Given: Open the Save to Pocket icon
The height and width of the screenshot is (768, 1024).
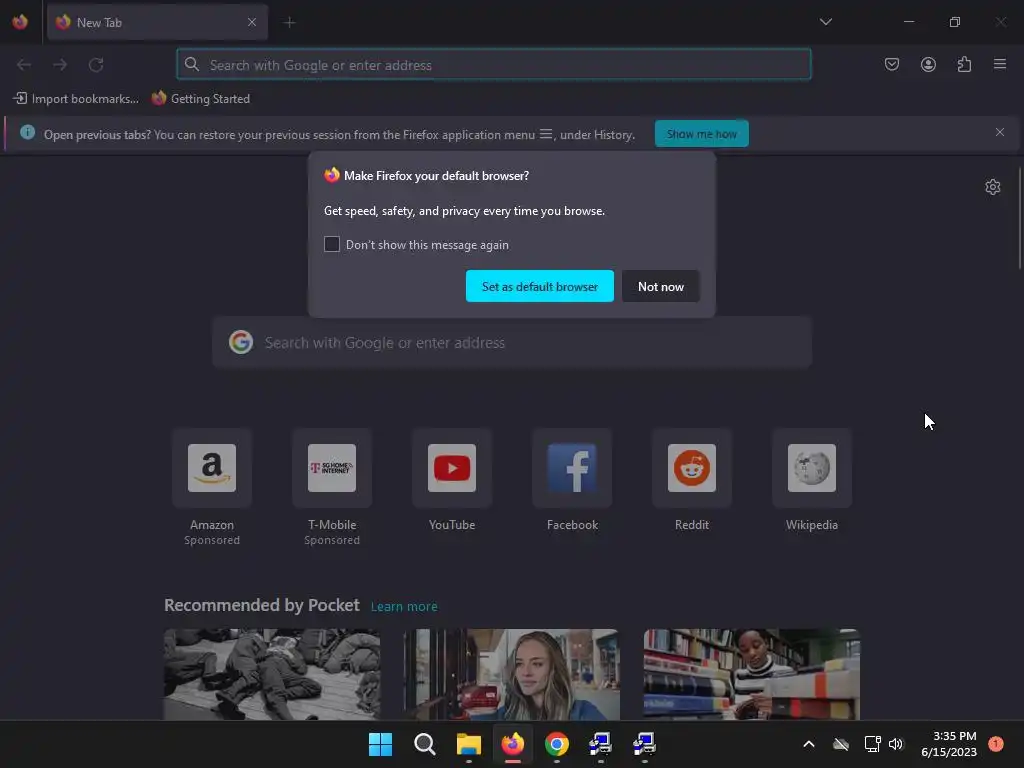Looking at the screenshot, I should pos(891,65).
